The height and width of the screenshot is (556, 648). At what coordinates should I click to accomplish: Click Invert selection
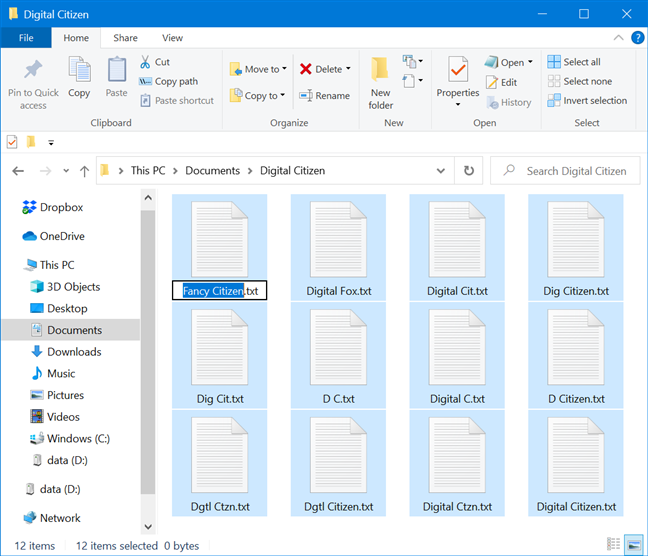[x=587, y=100]
